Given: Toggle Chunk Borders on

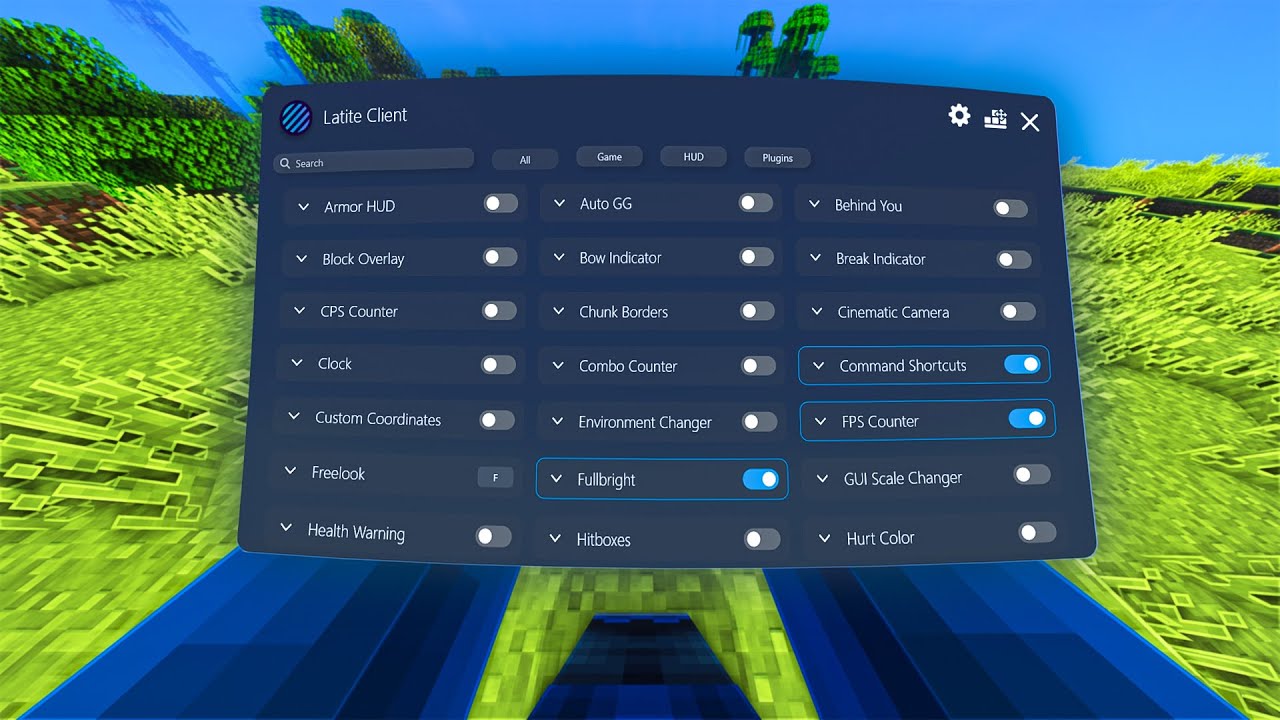Looking at the screenshot, I should click(758, 311).
